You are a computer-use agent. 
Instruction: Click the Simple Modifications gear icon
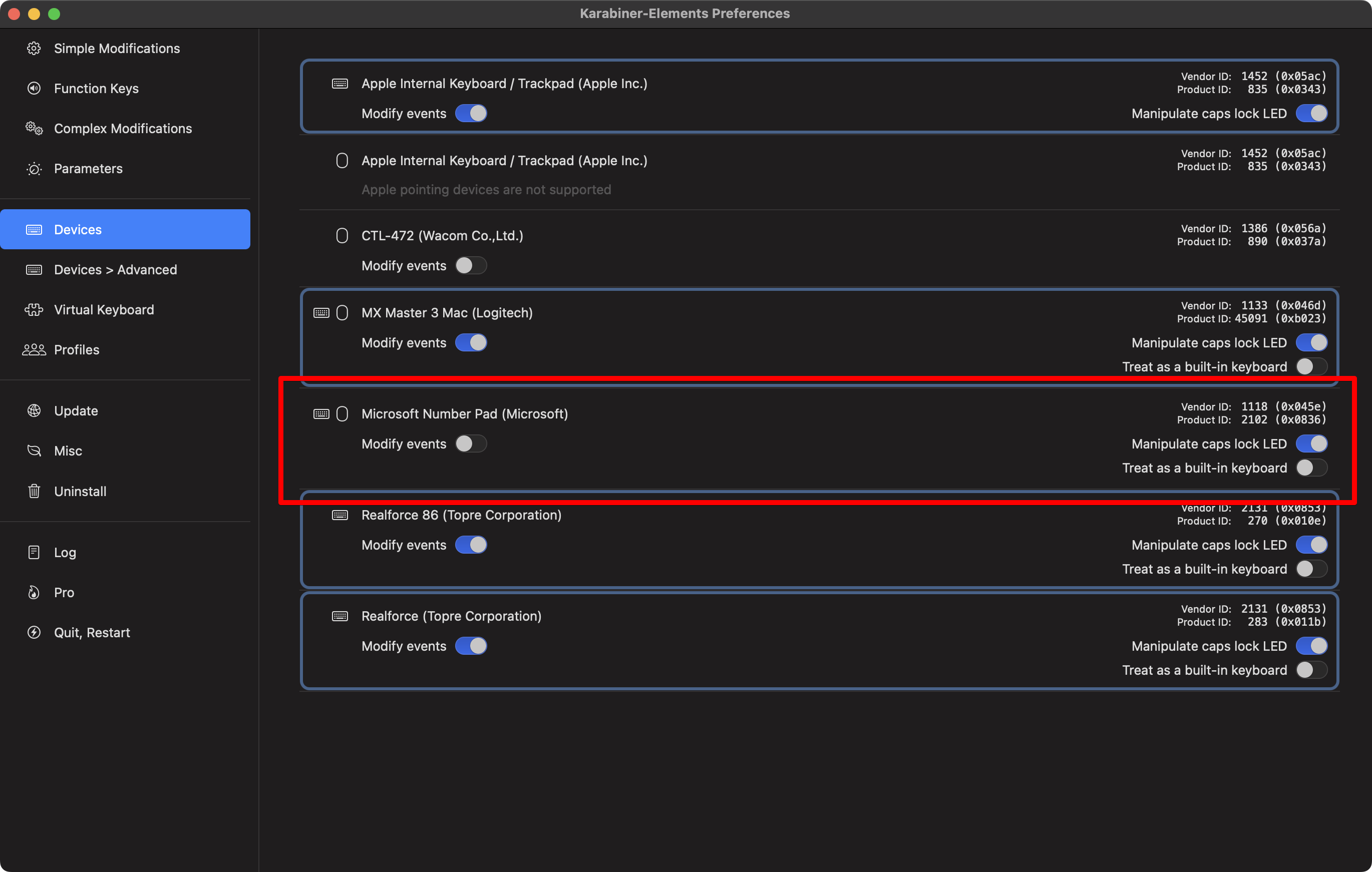(34, 49)
